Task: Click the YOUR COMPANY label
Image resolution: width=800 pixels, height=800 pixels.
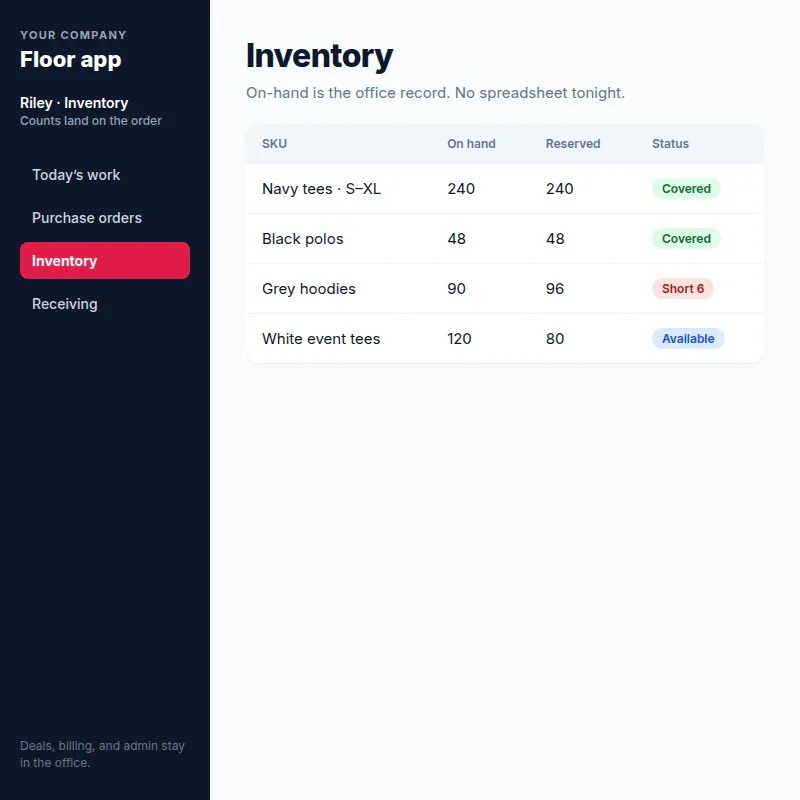Action: coord(73,35)
